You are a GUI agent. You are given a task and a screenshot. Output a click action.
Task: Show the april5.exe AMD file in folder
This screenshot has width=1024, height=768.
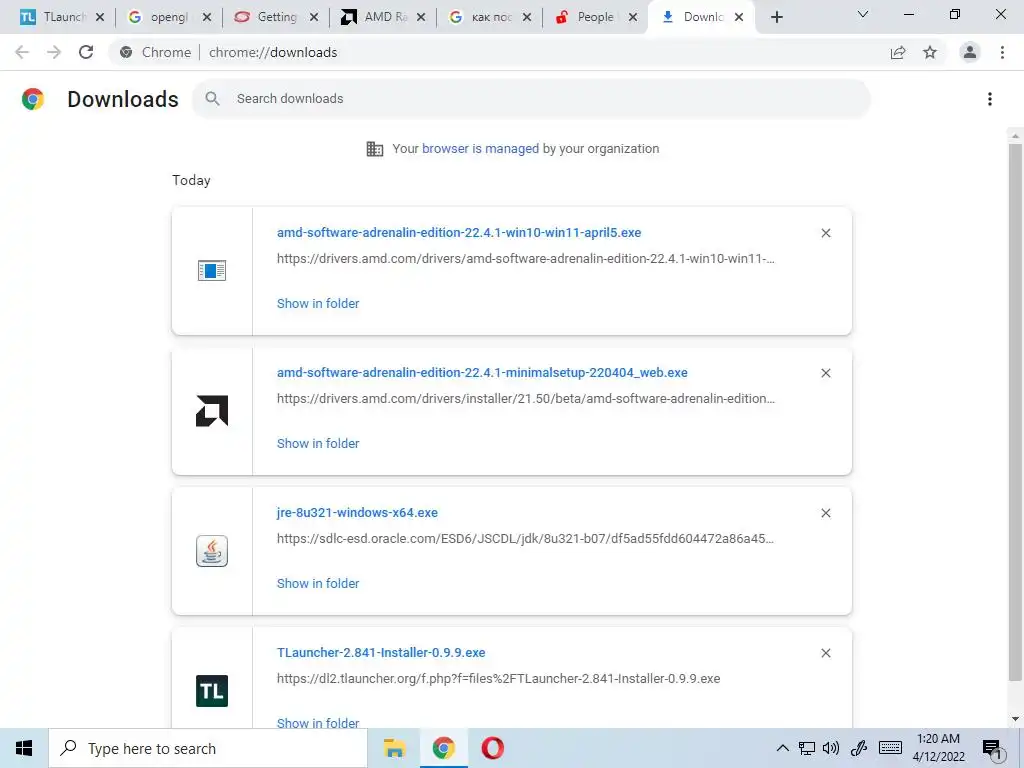318,304
